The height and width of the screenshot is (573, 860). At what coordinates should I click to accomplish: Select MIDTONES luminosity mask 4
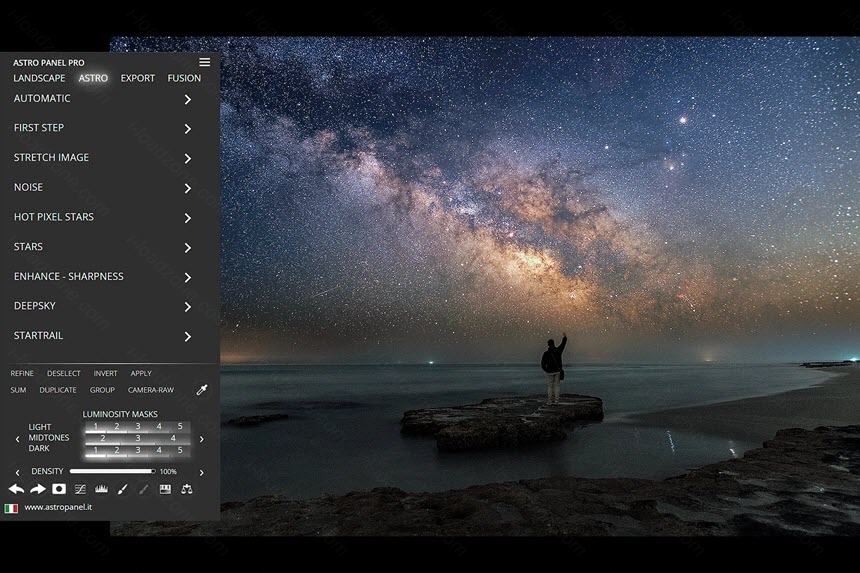tap(173, 438)
